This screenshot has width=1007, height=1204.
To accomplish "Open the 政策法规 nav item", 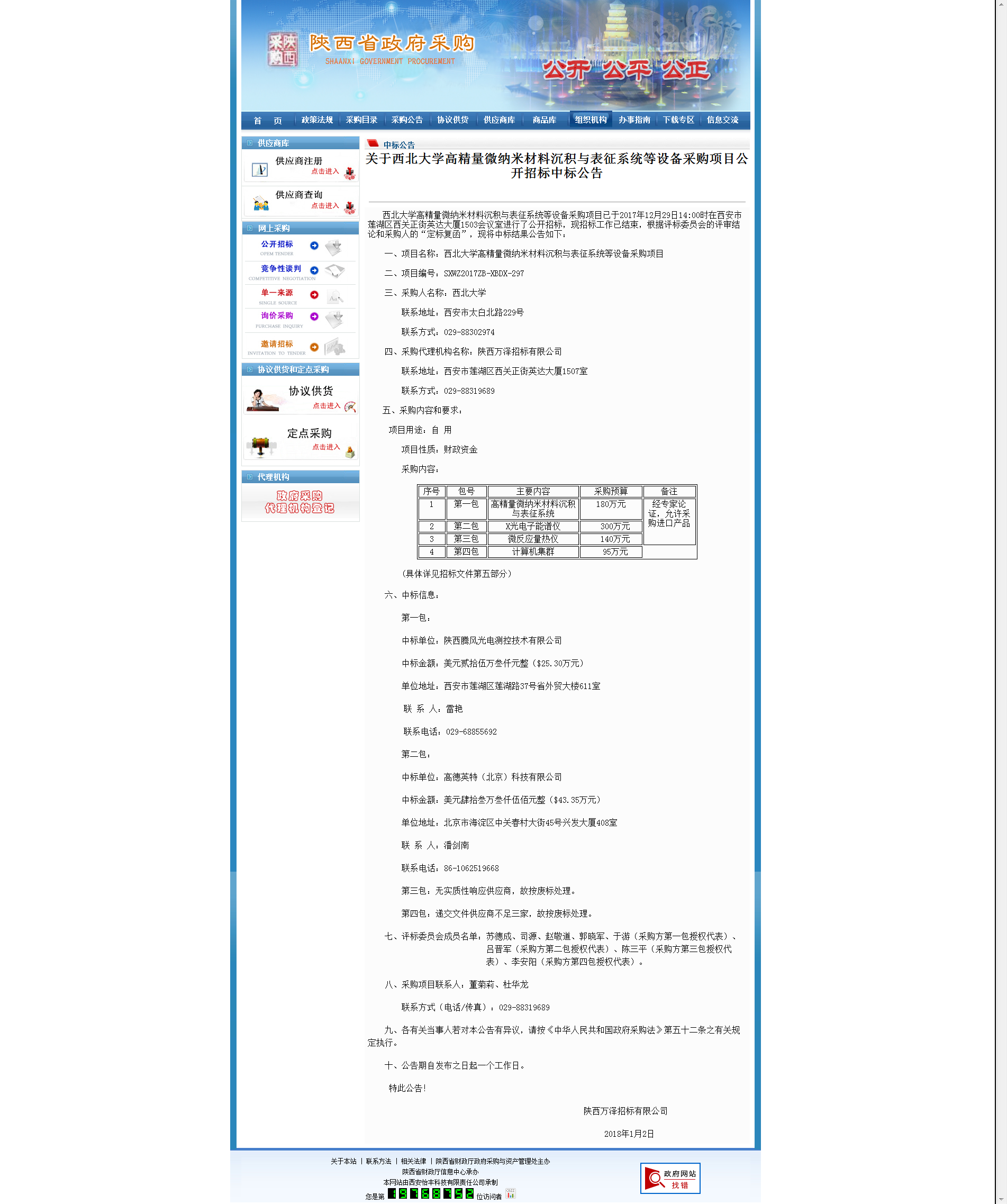I will [317, 120].
